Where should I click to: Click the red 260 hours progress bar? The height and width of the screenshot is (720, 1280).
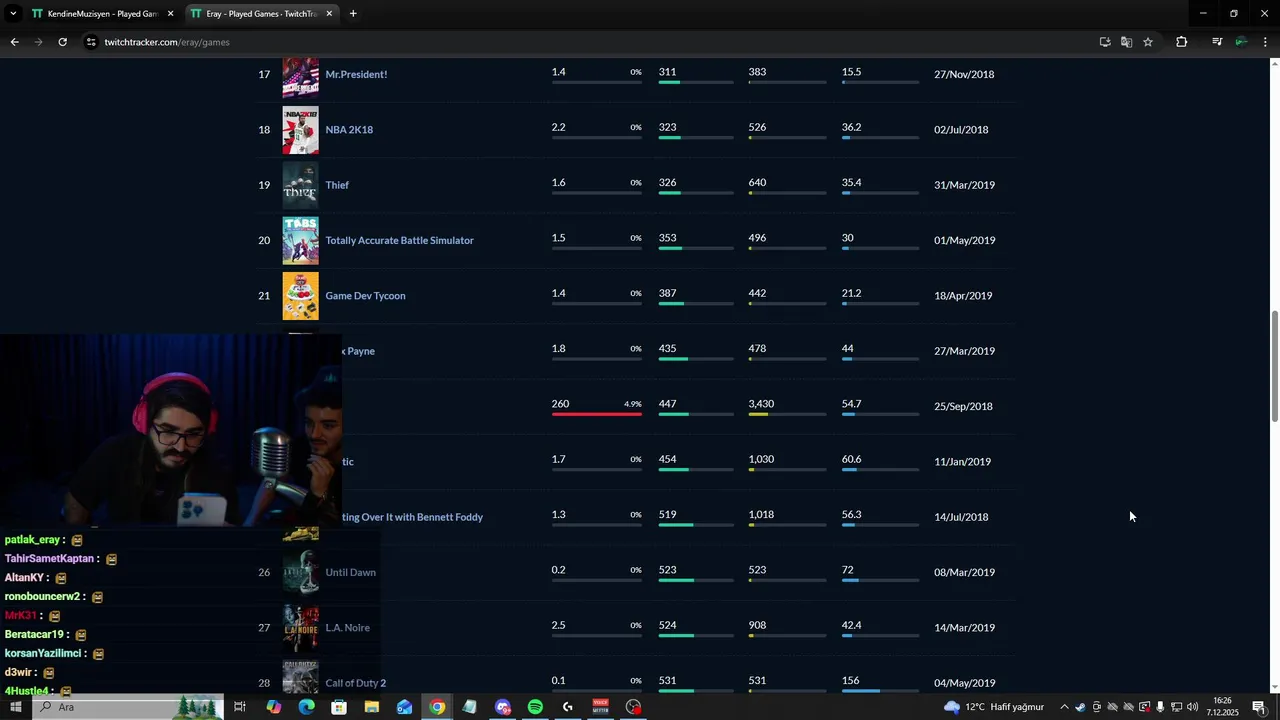(596, 414)
